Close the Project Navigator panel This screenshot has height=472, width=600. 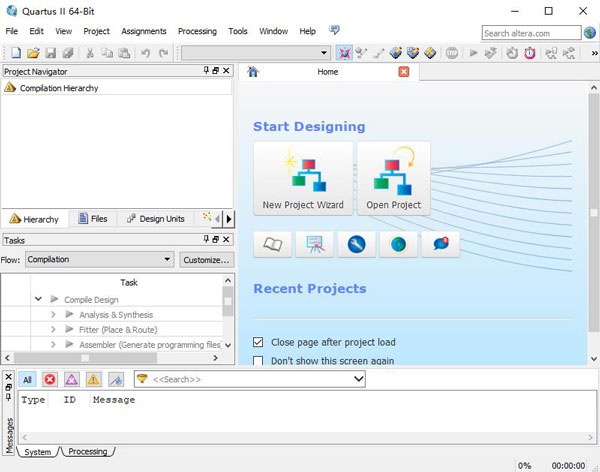[226, 70]
